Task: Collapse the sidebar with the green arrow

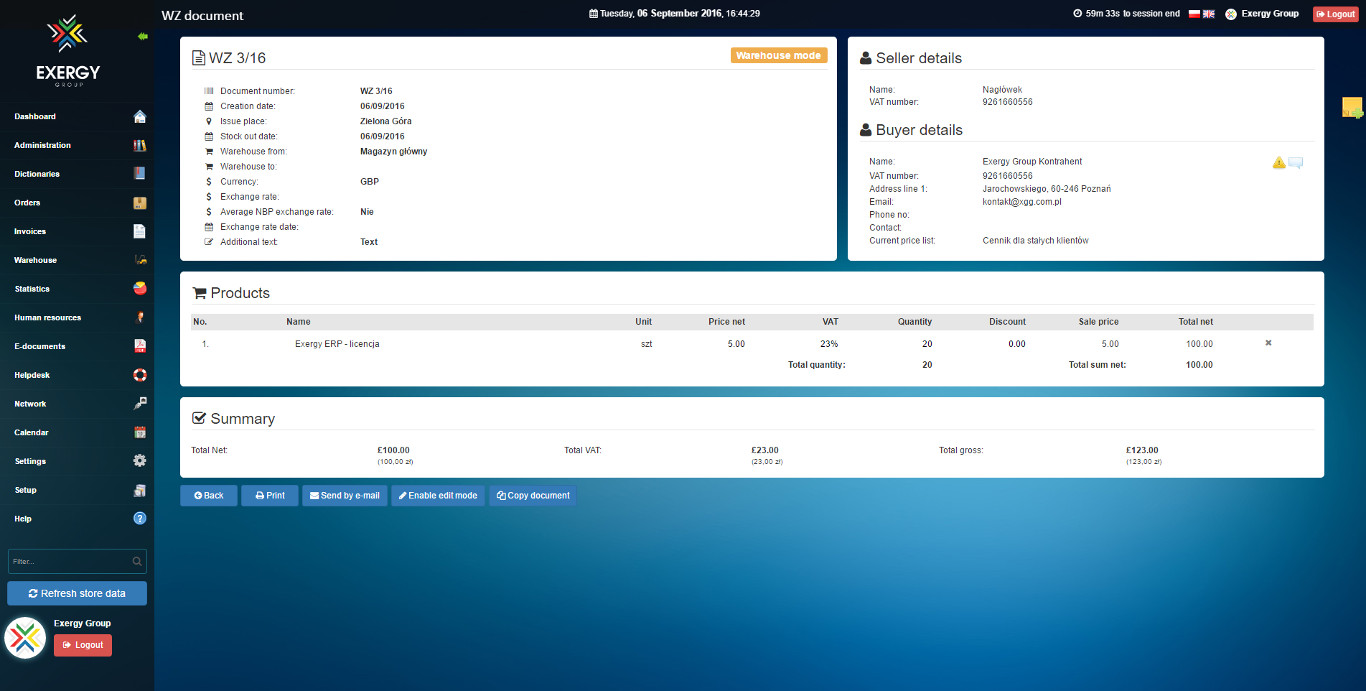Action: (142, 36)
